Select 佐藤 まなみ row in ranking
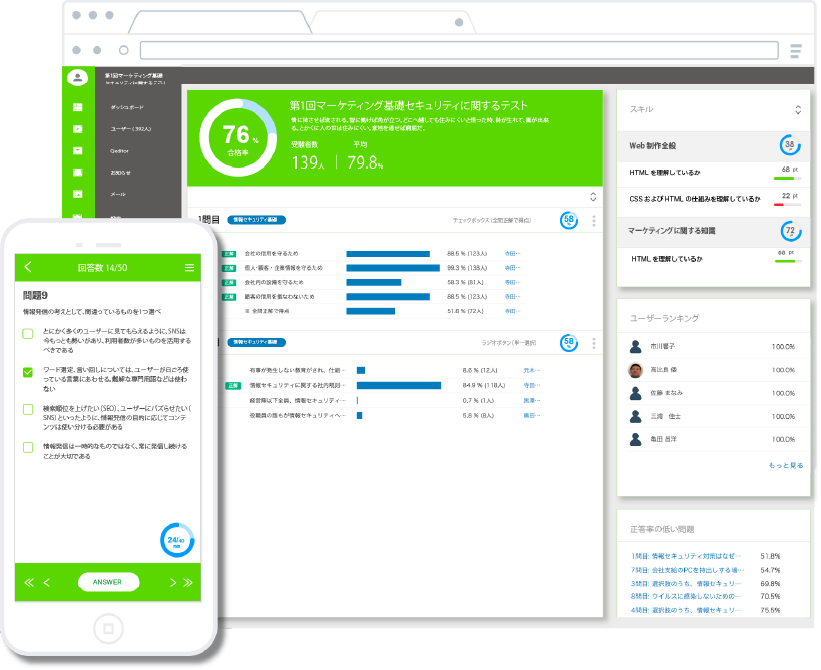 (713, 393)
